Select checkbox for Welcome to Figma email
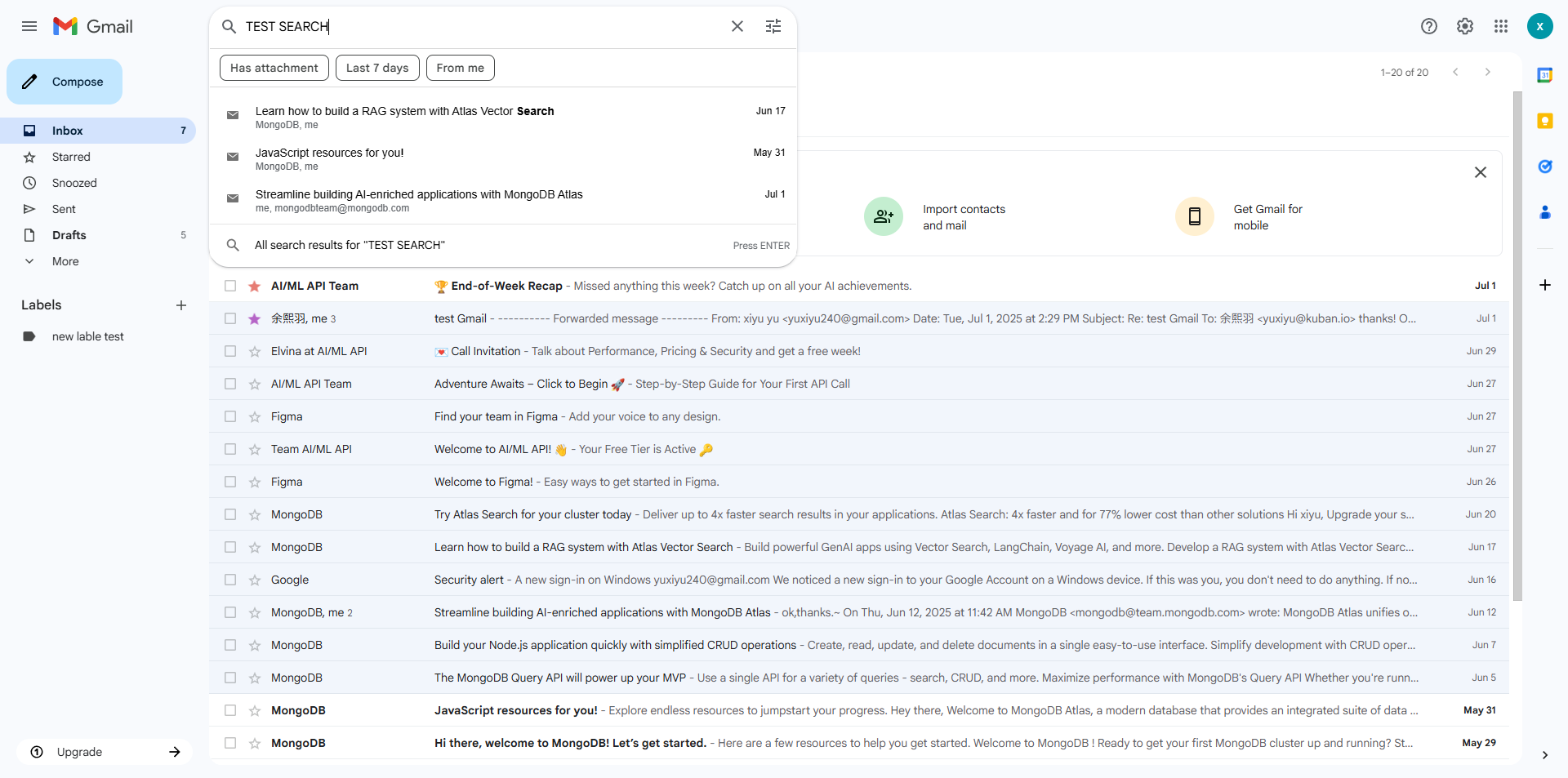Viewport: 1568px width, 778px height. pyautogui.click(x=230, y=482)
